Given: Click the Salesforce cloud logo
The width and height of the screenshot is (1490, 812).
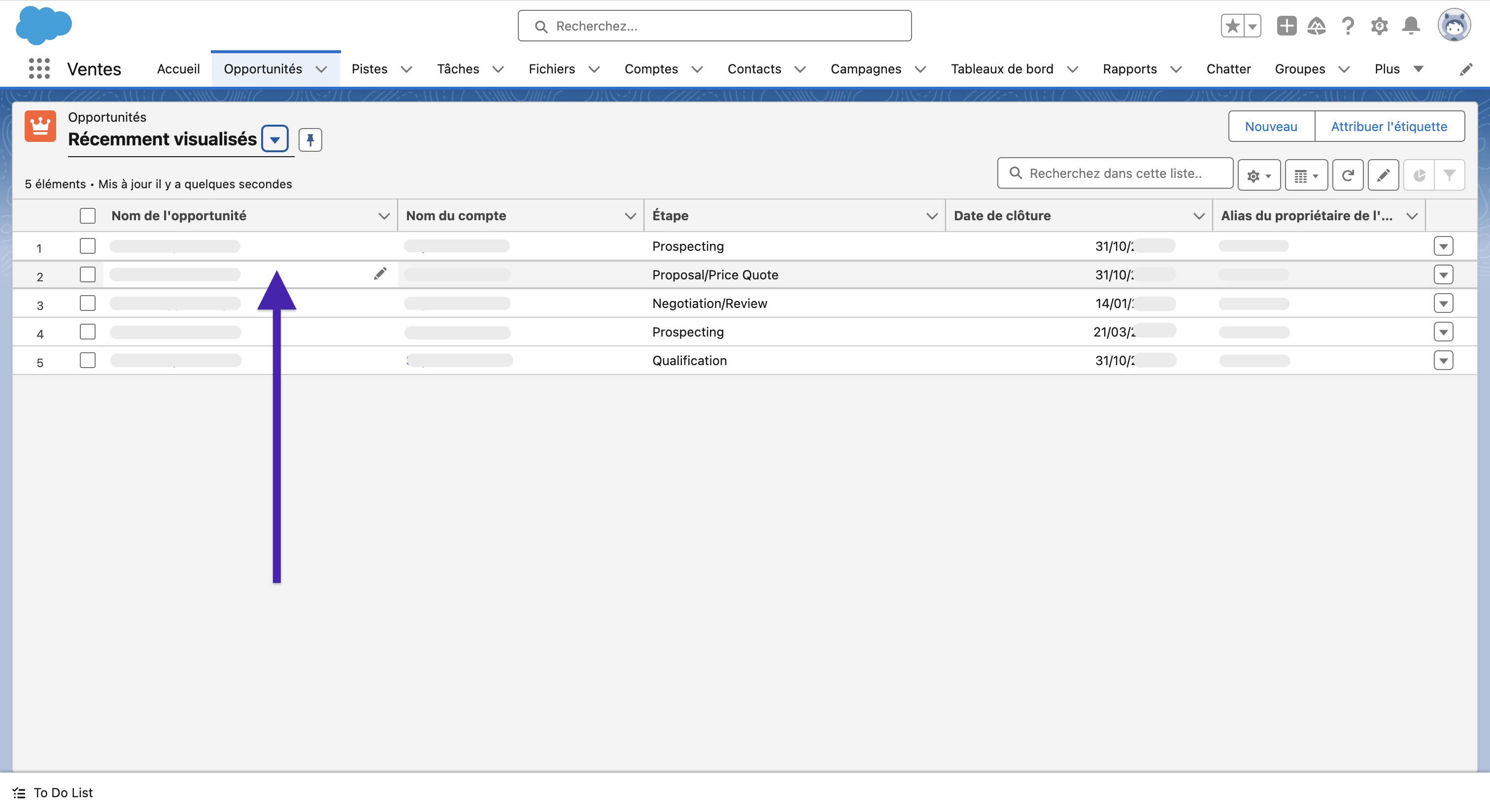Looking at the screenshot, I should point(43,26).
